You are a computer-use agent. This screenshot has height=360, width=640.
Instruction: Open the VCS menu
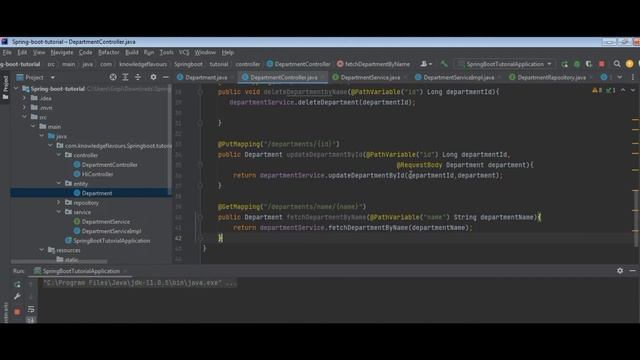[184, 53]
